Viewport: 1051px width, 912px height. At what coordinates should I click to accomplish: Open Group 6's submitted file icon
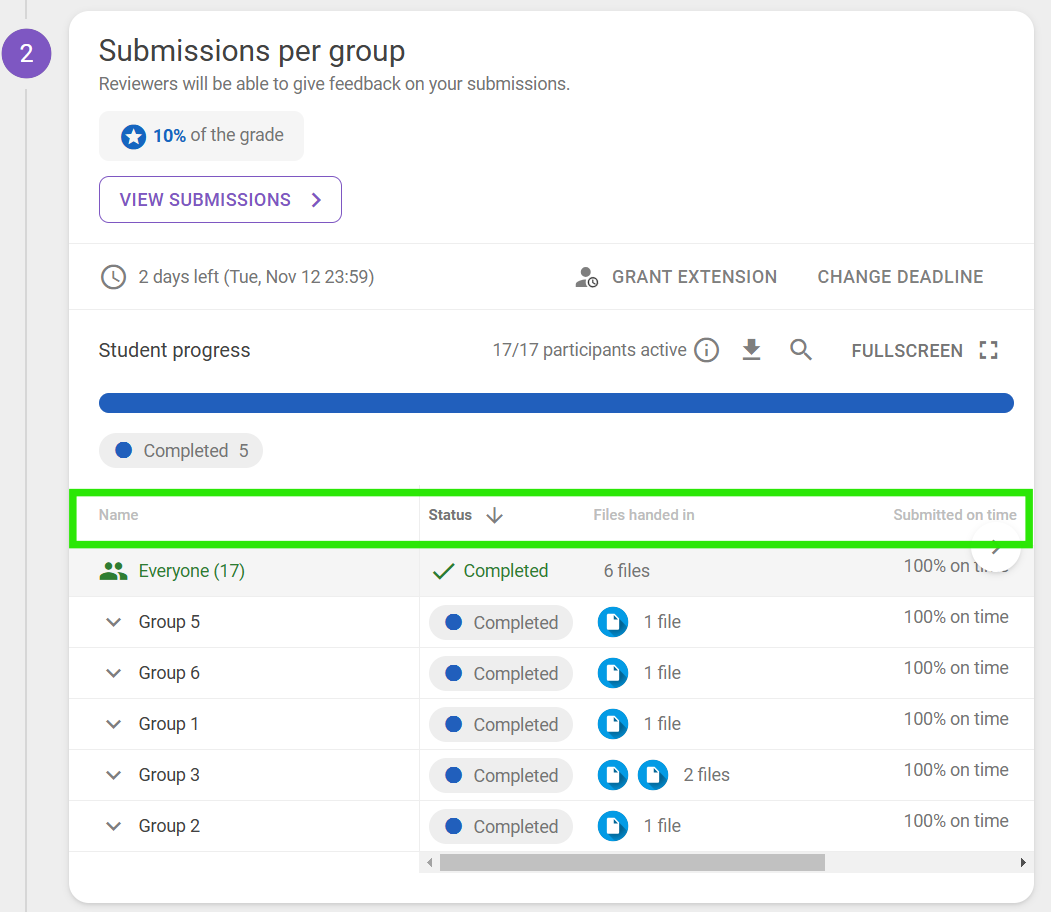click(x=612, y=673)
